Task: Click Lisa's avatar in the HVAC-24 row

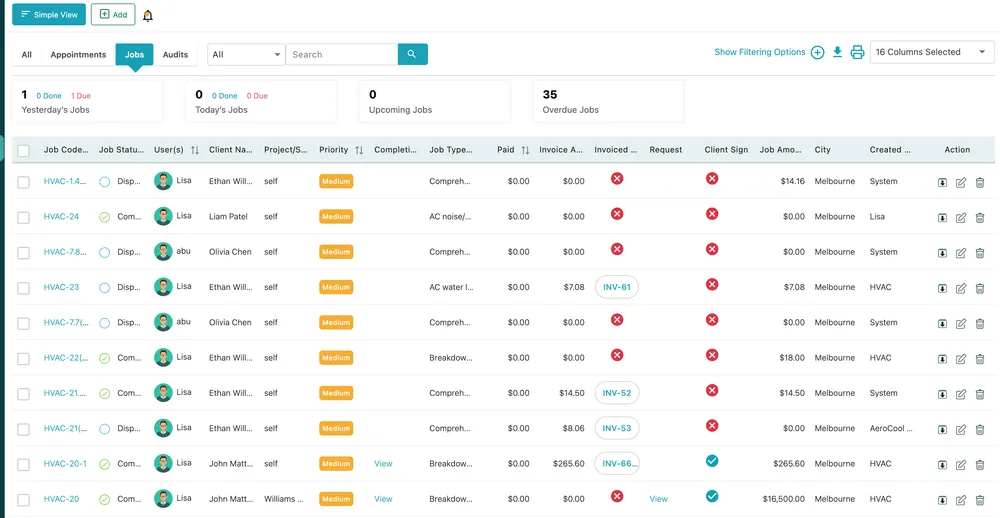Action: (163, 216)
